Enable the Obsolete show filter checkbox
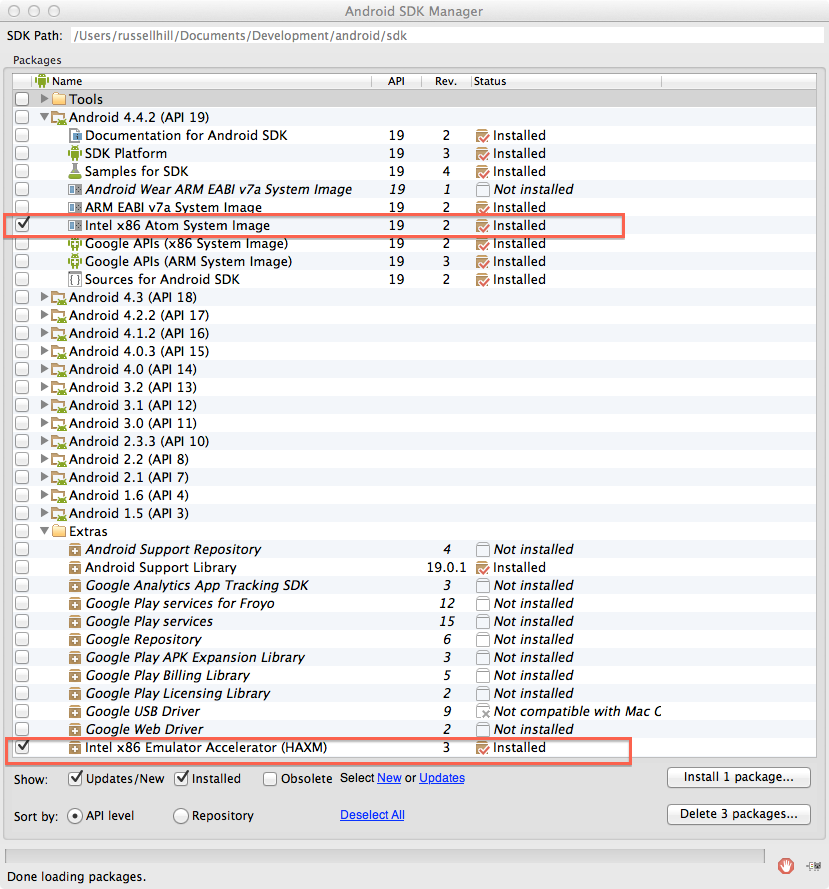Viewport: 829px width, 889px height. pyautogui.click(x=270, y=779)
